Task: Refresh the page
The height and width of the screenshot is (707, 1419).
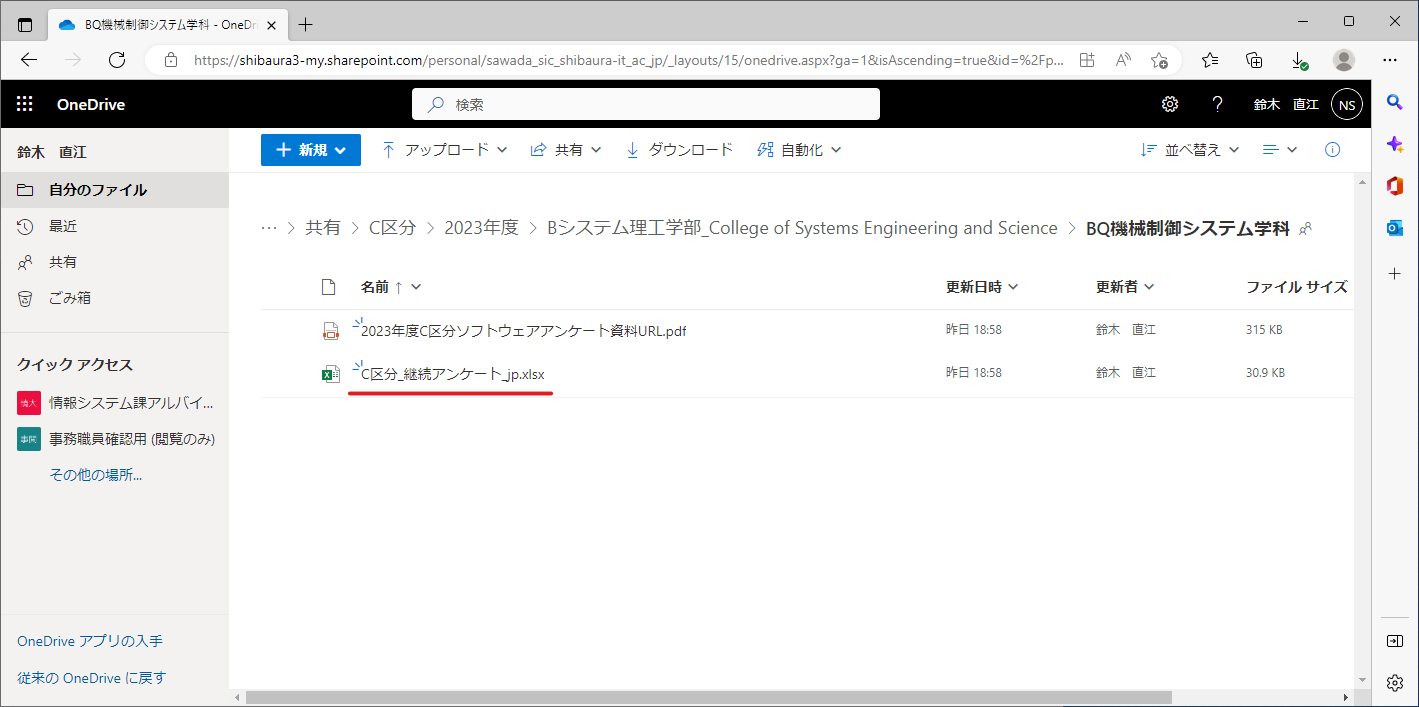Action: coord(117,60)
